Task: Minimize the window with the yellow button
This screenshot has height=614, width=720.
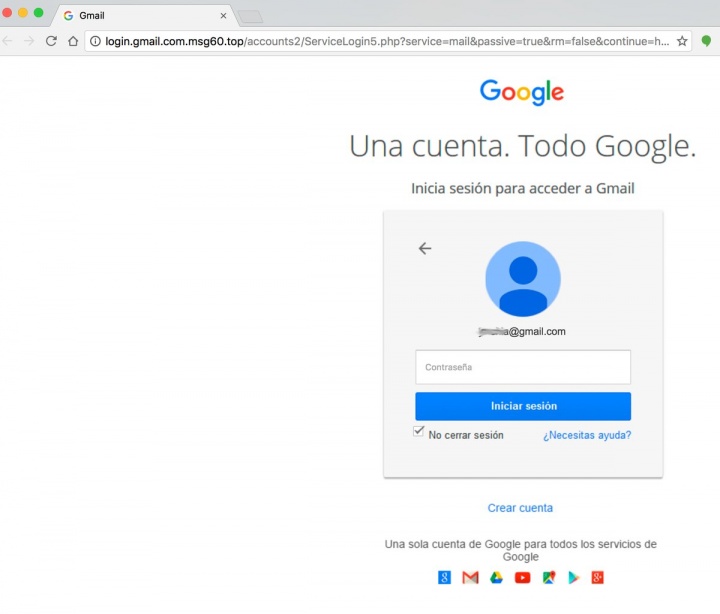Action: [x=22, y=12]
